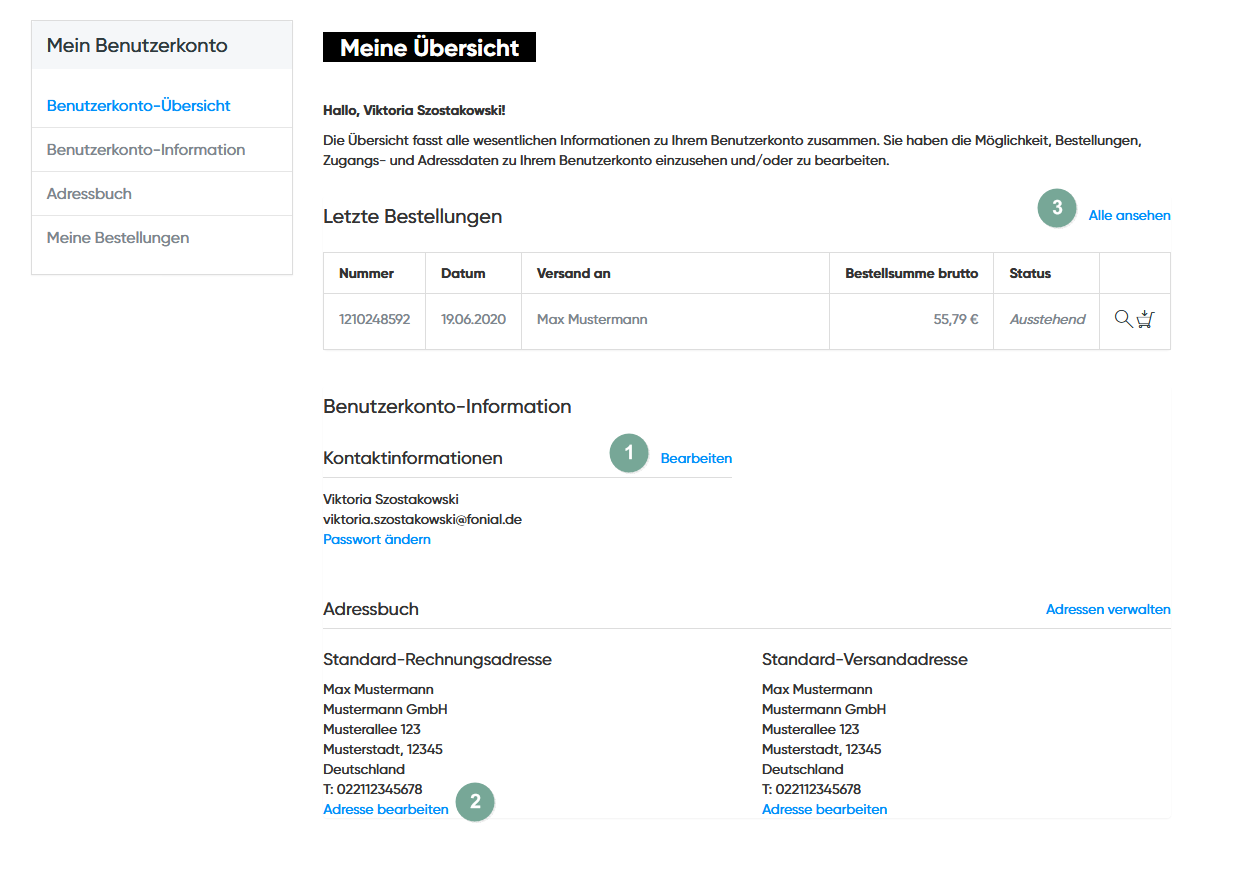Click the green number 3 badge
This screenshot has width=1250, height=881.
pos(1057,209)
